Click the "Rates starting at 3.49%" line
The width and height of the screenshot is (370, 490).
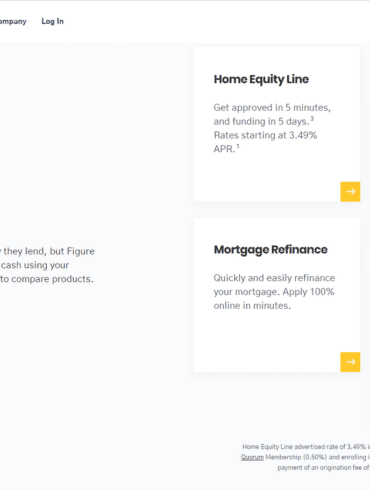point(265,135)
